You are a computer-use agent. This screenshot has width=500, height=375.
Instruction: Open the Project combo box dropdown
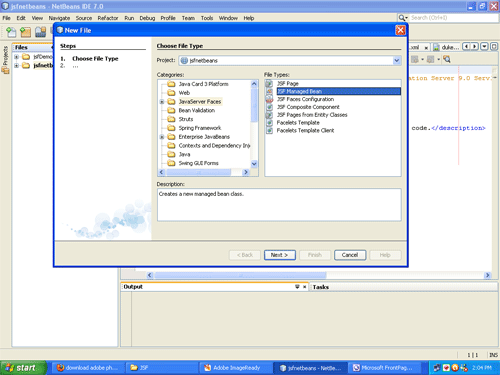point(396,60)
